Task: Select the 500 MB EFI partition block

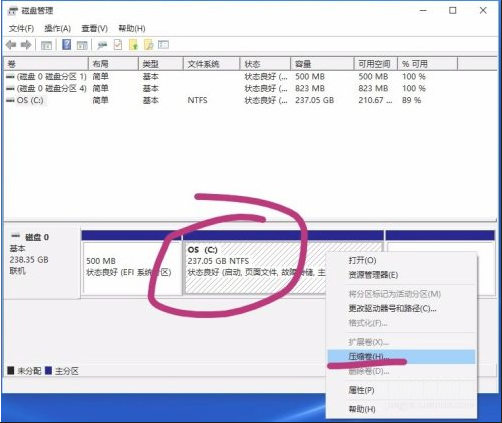Action: tap(132, 268)
